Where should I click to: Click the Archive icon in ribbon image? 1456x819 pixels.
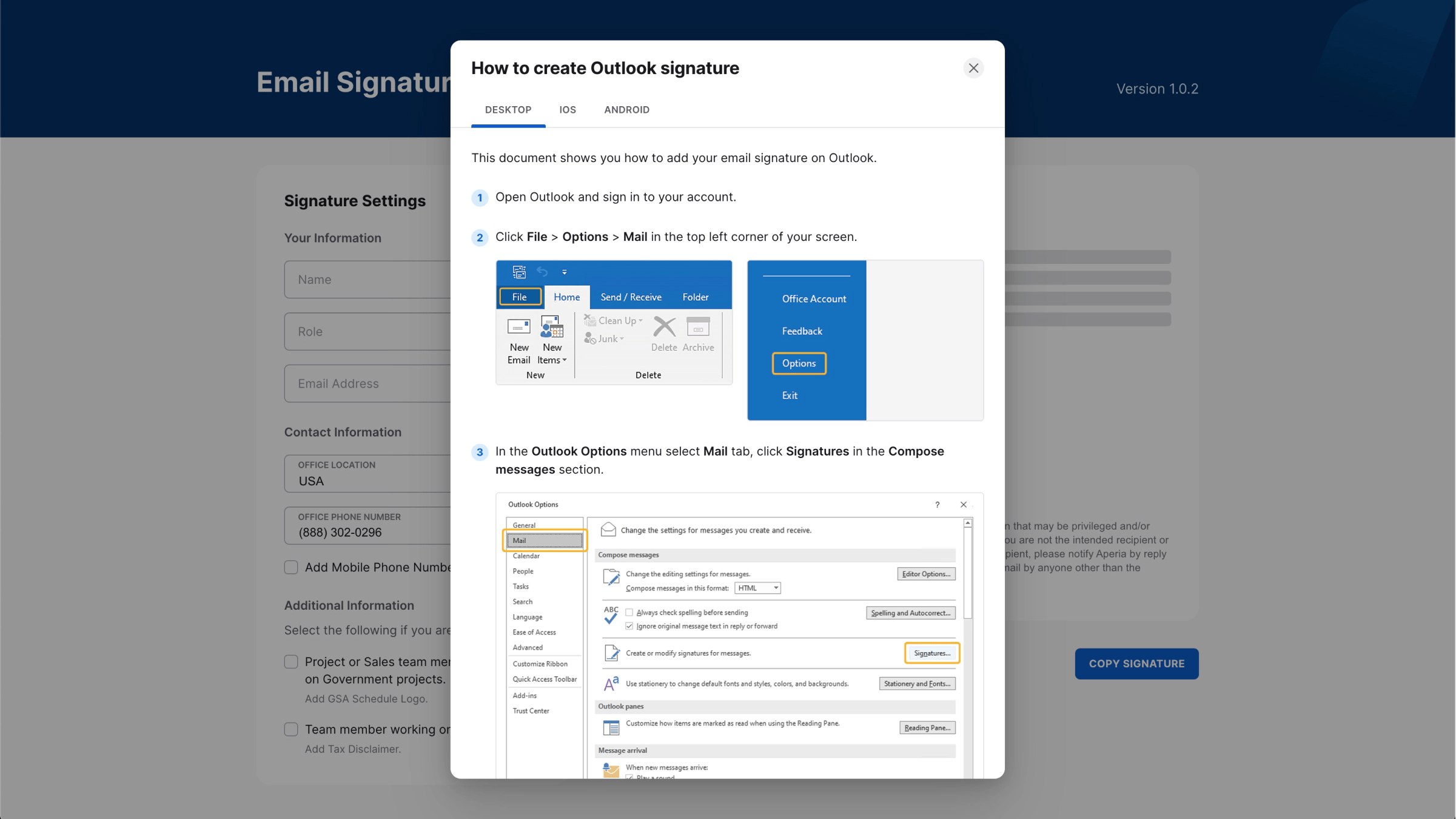(x=698, y=327)
